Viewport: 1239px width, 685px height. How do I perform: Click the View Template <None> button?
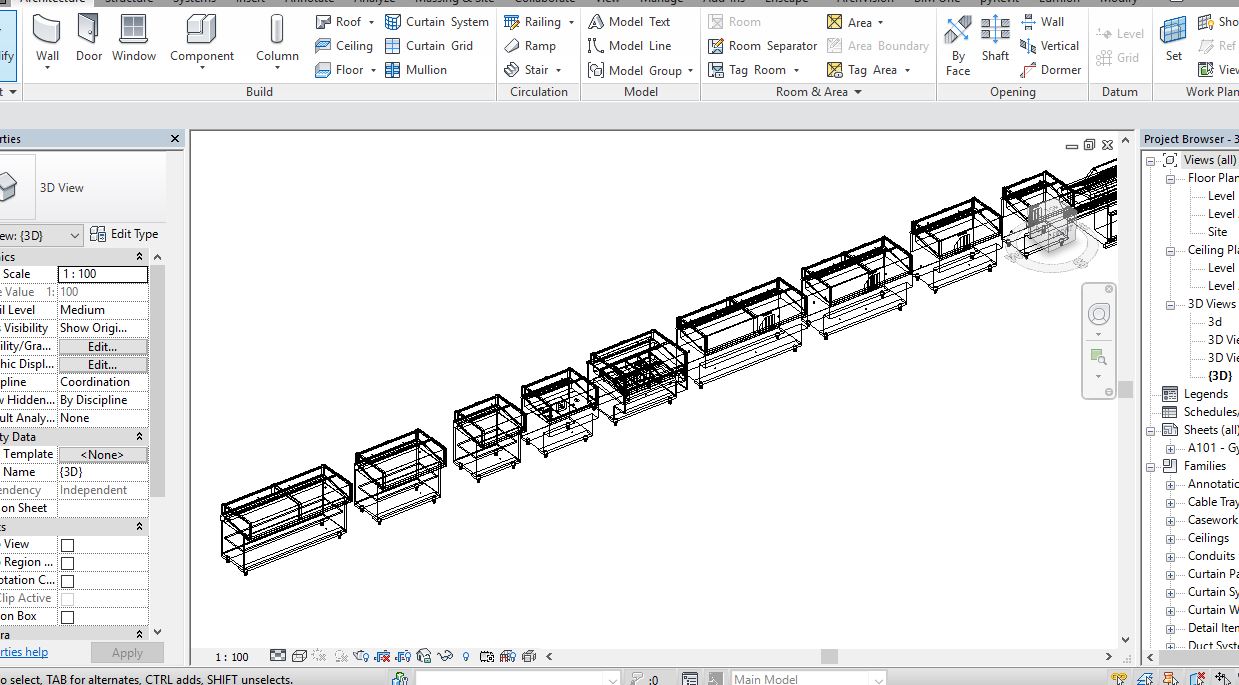pyautogui.click(x=102, y=455)
